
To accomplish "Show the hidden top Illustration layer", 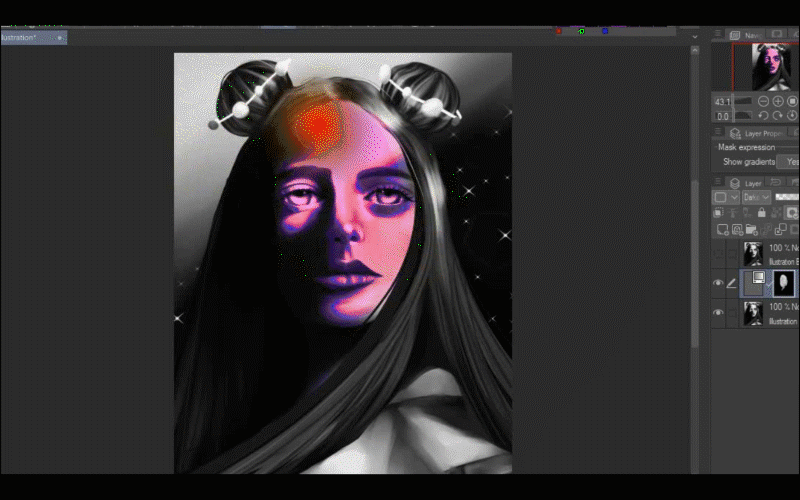I will point(718,254).
